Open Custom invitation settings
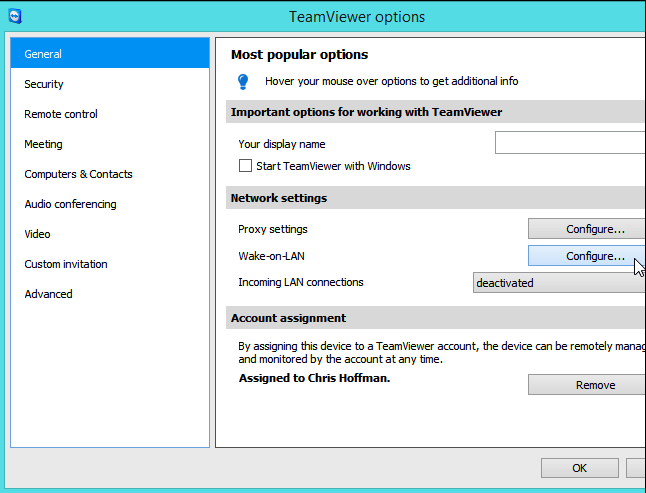Screen dimensions: 646x493 click(110, 264)
